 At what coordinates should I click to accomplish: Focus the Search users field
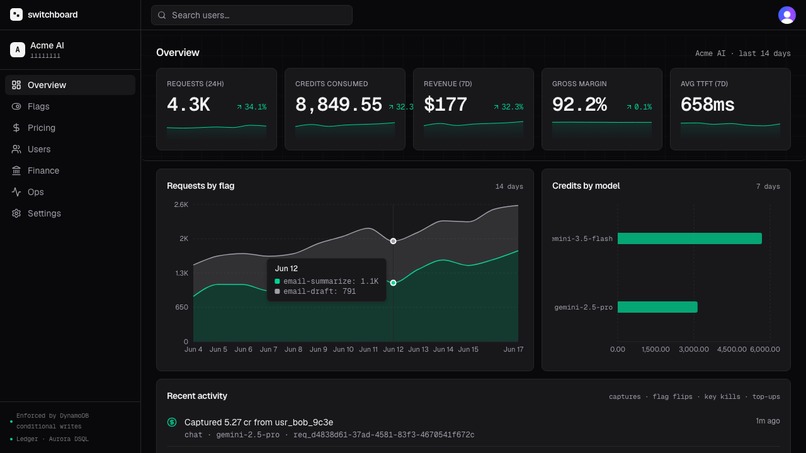[x=252, y=15]
